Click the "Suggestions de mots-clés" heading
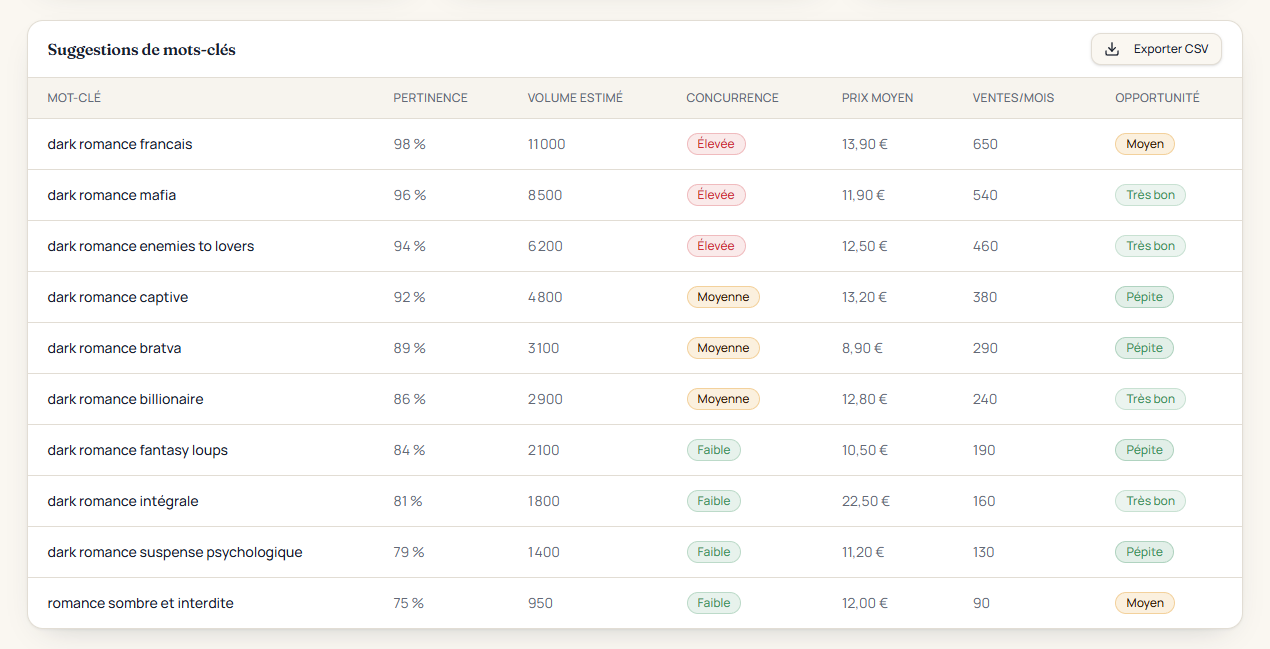 (142, 49)
